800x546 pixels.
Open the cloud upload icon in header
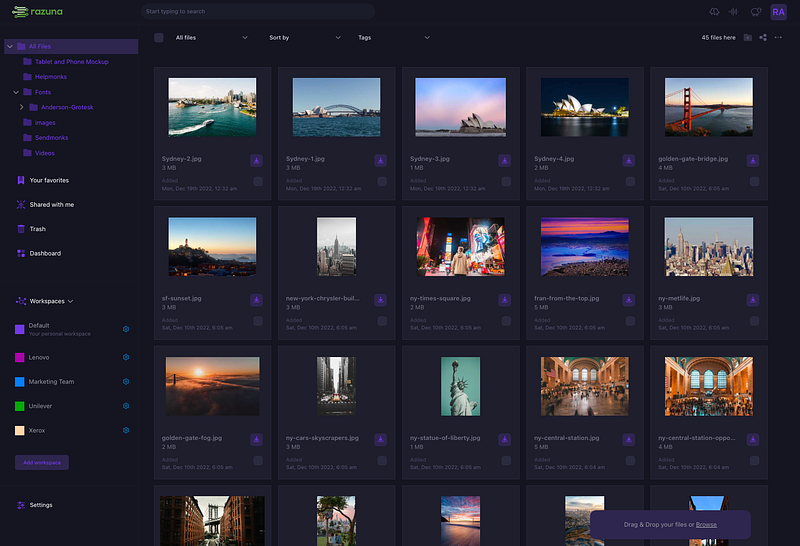(714, 12)
